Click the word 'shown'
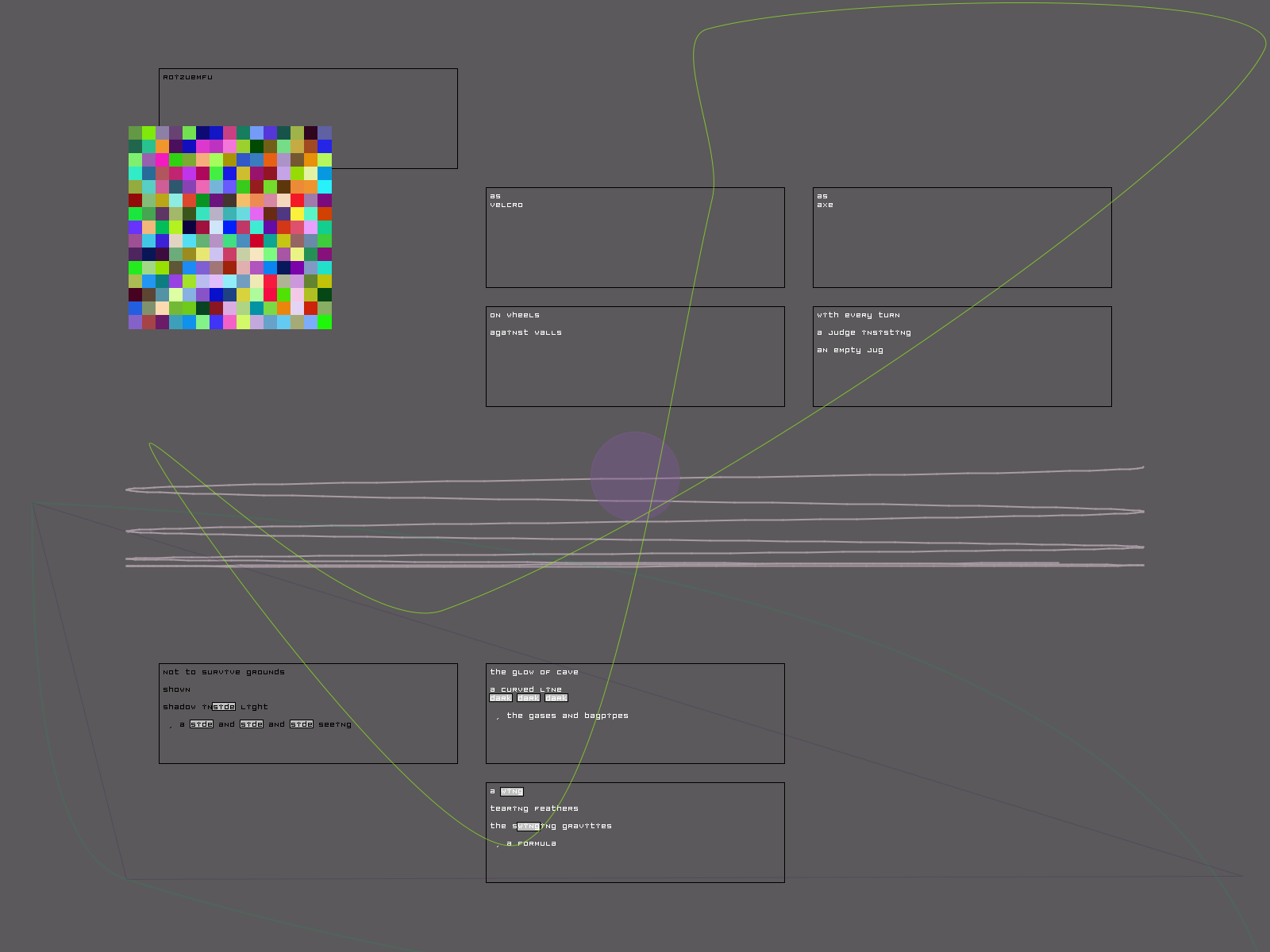Screen dimensions: 1270x952 coord(176,689)
